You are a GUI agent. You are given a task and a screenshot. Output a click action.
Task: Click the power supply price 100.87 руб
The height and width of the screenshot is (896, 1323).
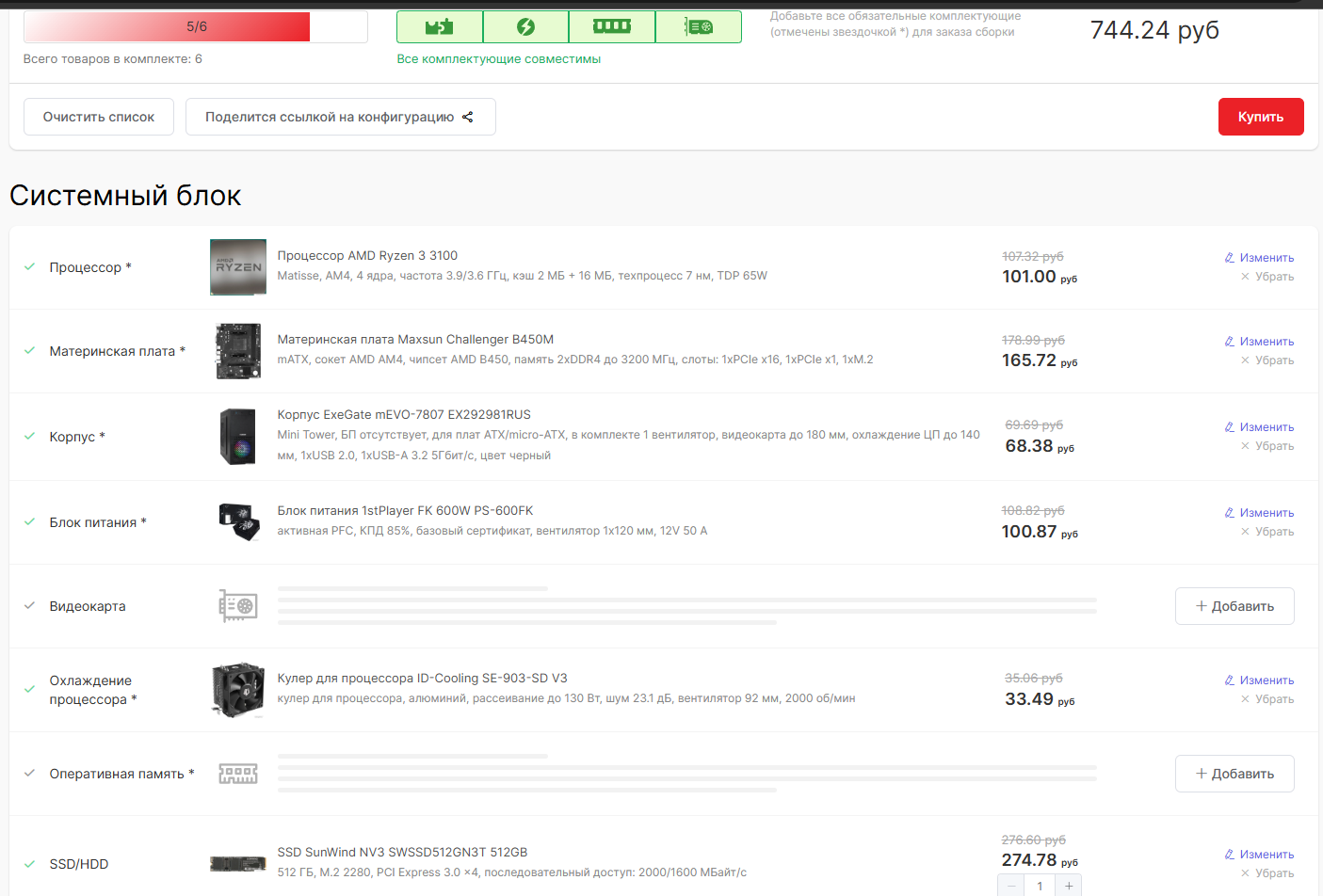pos(1040,532)
